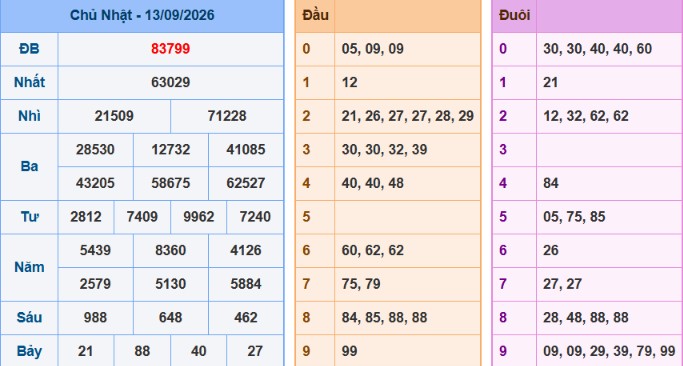Select fourth prize number 7240

pyautogui.click(x=255, y=217)
